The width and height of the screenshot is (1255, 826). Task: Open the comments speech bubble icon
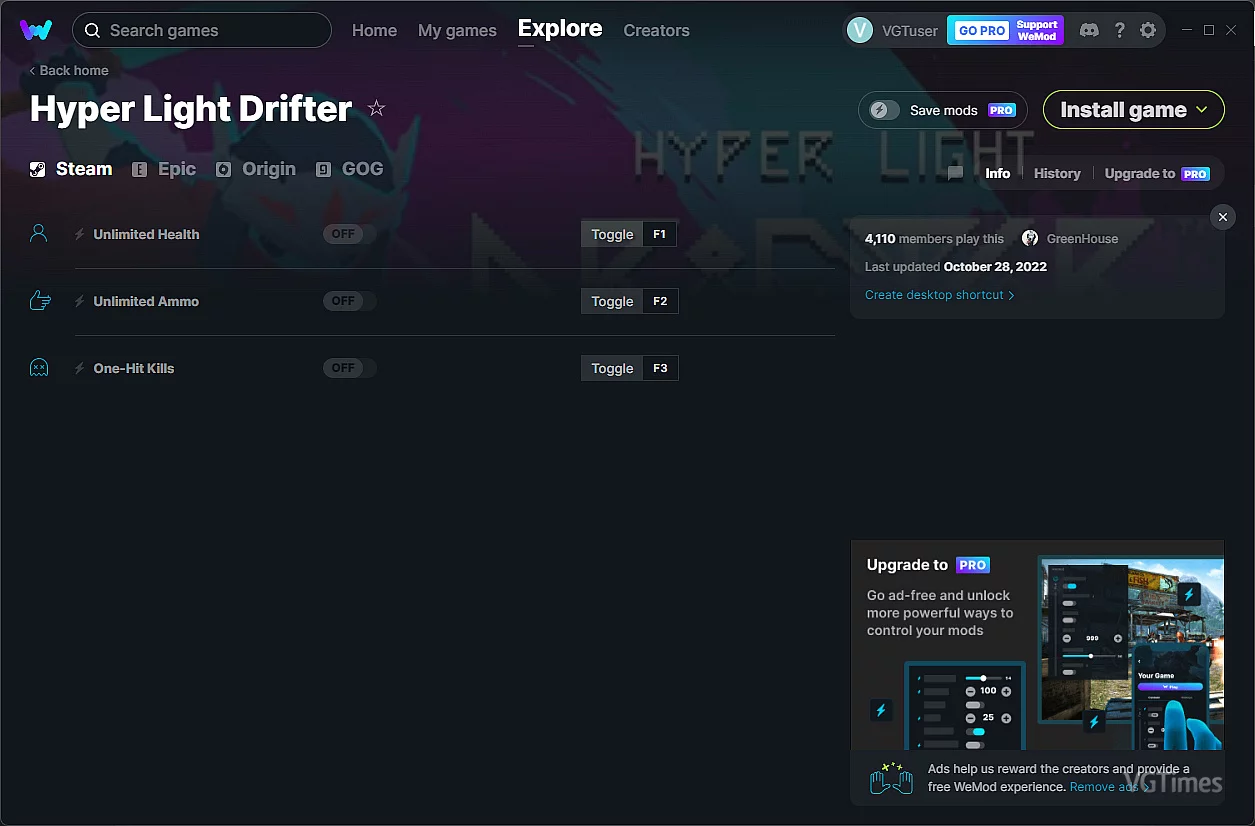955,173
